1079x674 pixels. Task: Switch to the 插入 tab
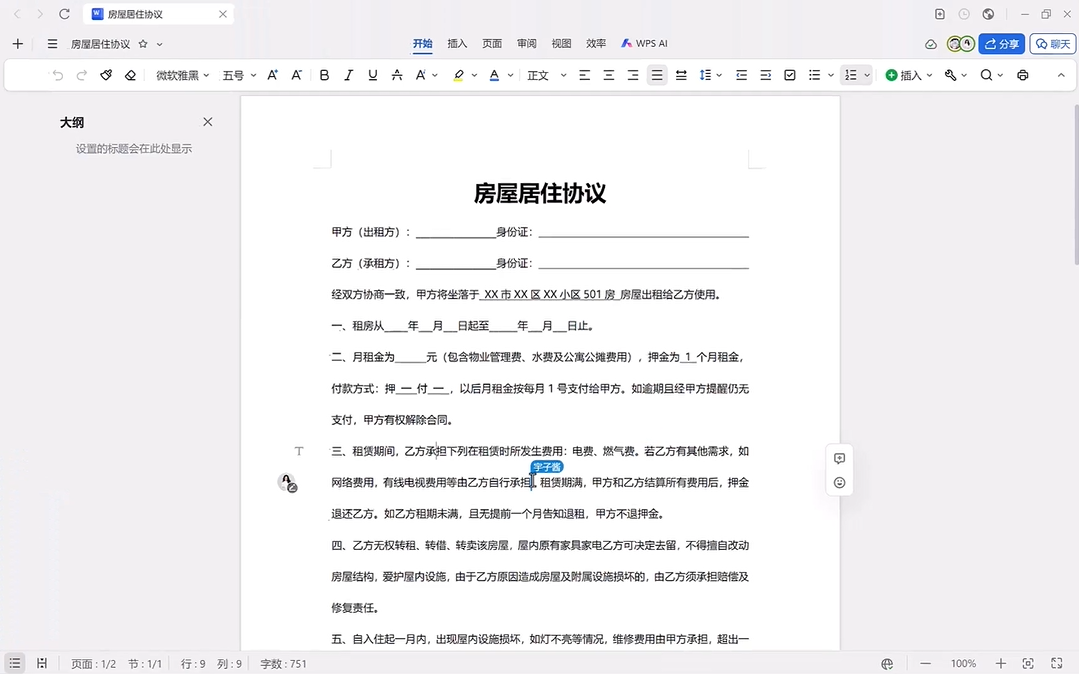457,44
